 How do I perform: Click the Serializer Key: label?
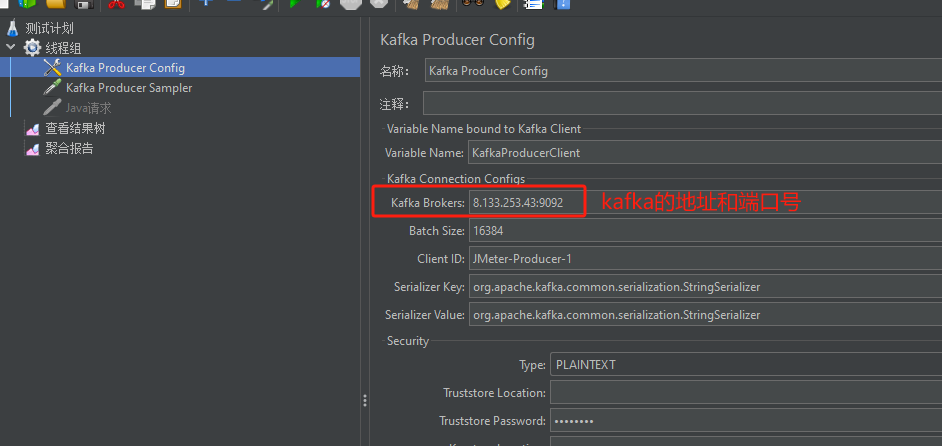[430, 287]
